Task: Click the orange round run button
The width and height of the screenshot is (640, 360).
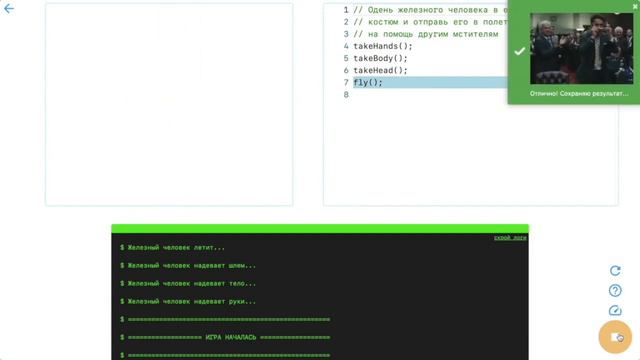Action: pos(615,337)
